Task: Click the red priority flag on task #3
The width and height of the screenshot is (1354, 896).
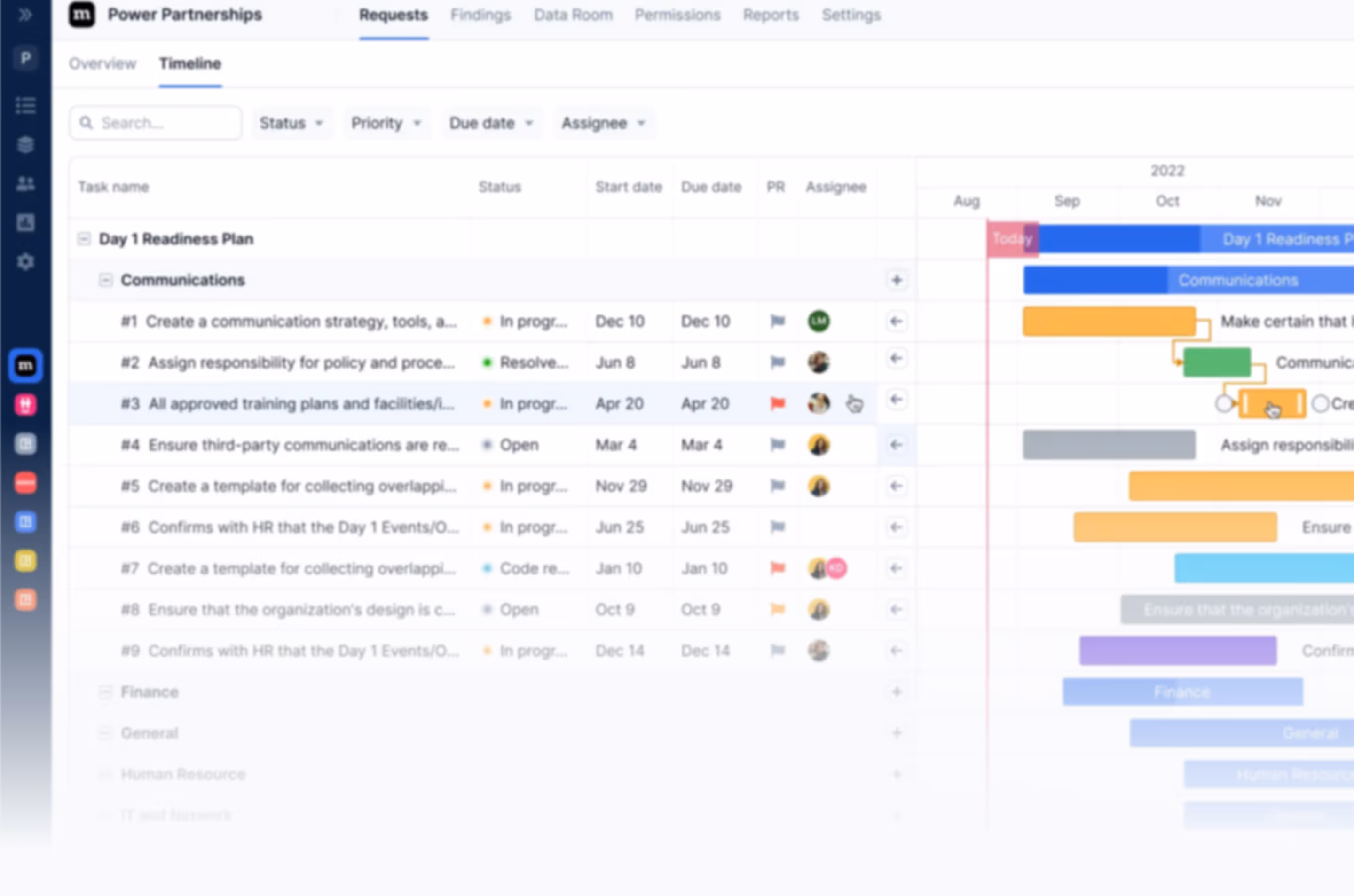Action: tap(778, 403)
